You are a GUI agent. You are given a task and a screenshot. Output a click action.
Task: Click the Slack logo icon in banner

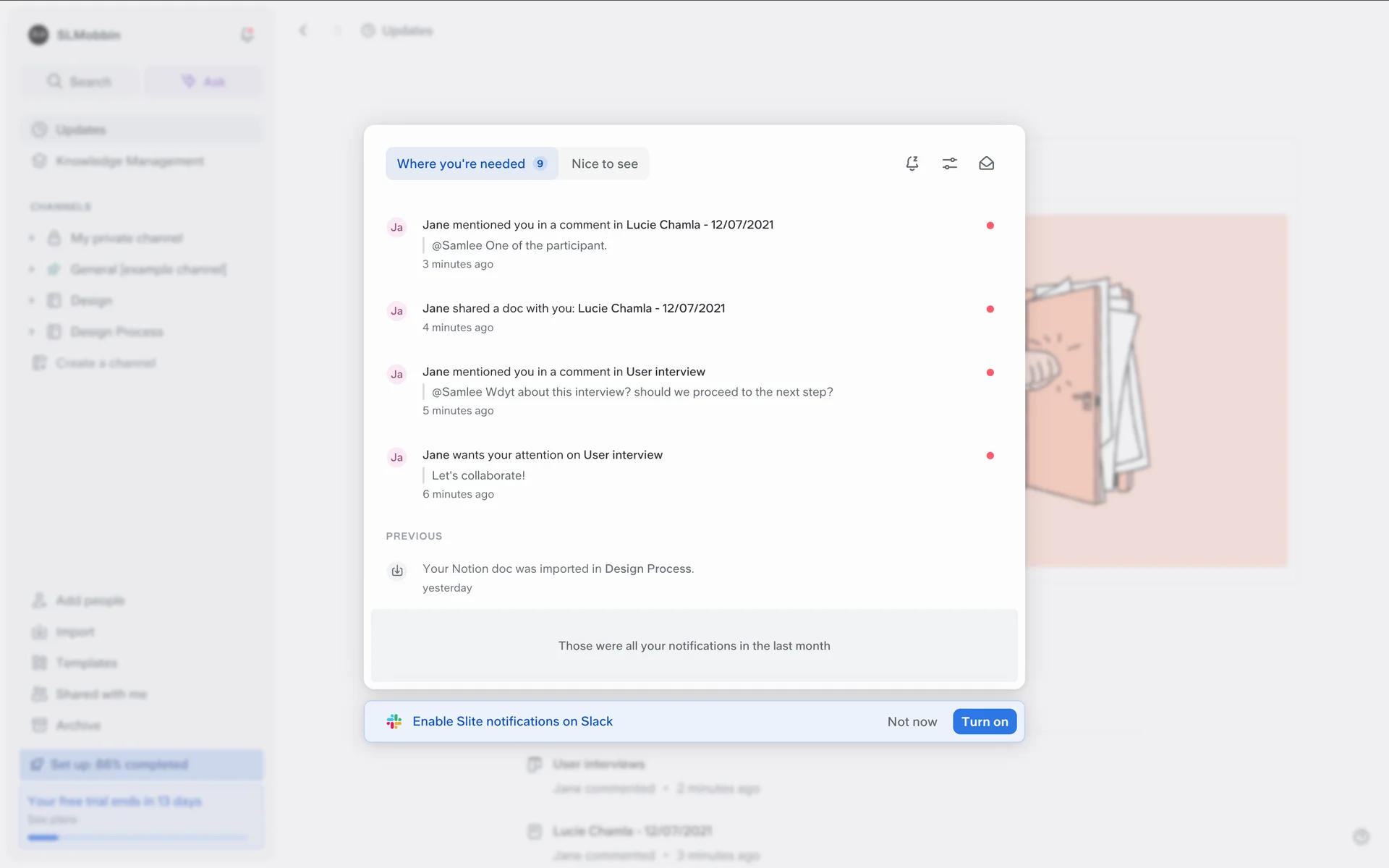coord(394,721)
